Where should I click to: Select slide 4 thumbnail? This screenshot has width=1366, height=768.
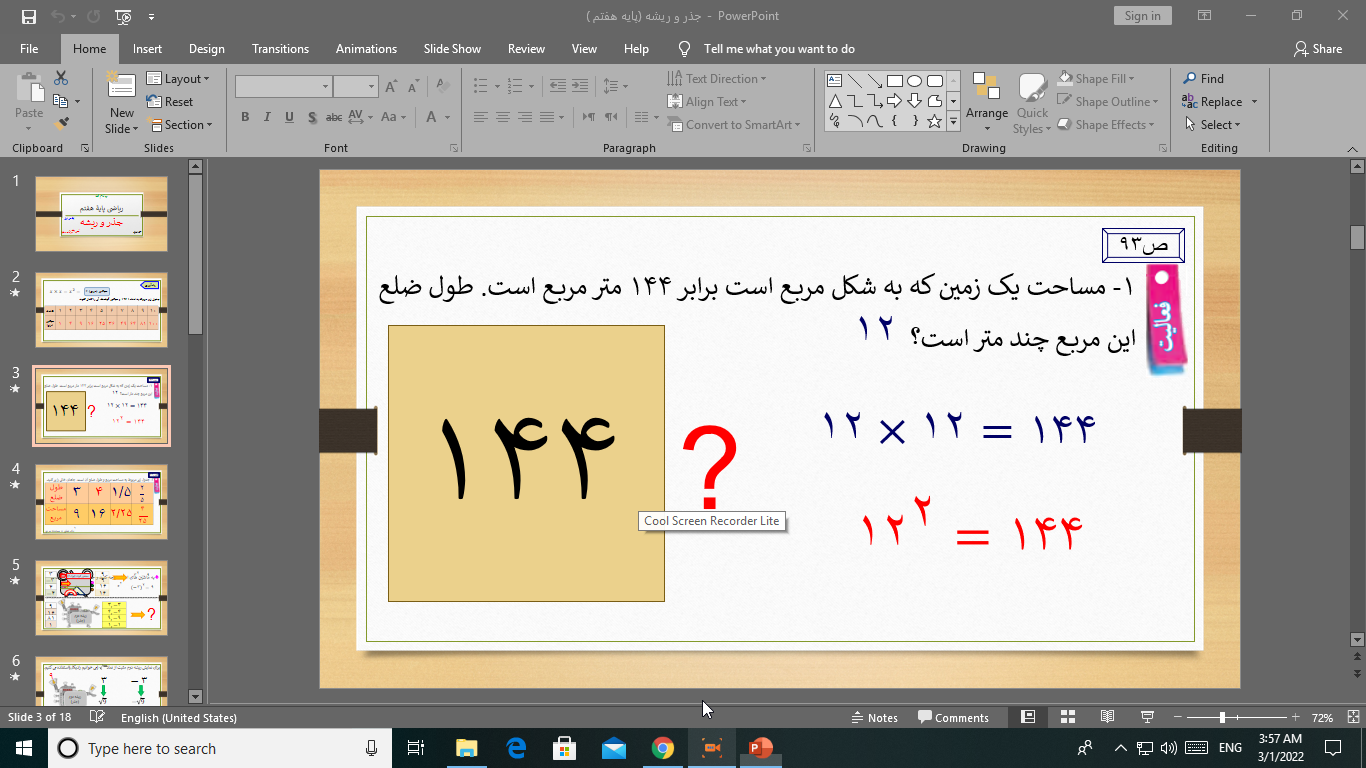(x=101, y=502)
